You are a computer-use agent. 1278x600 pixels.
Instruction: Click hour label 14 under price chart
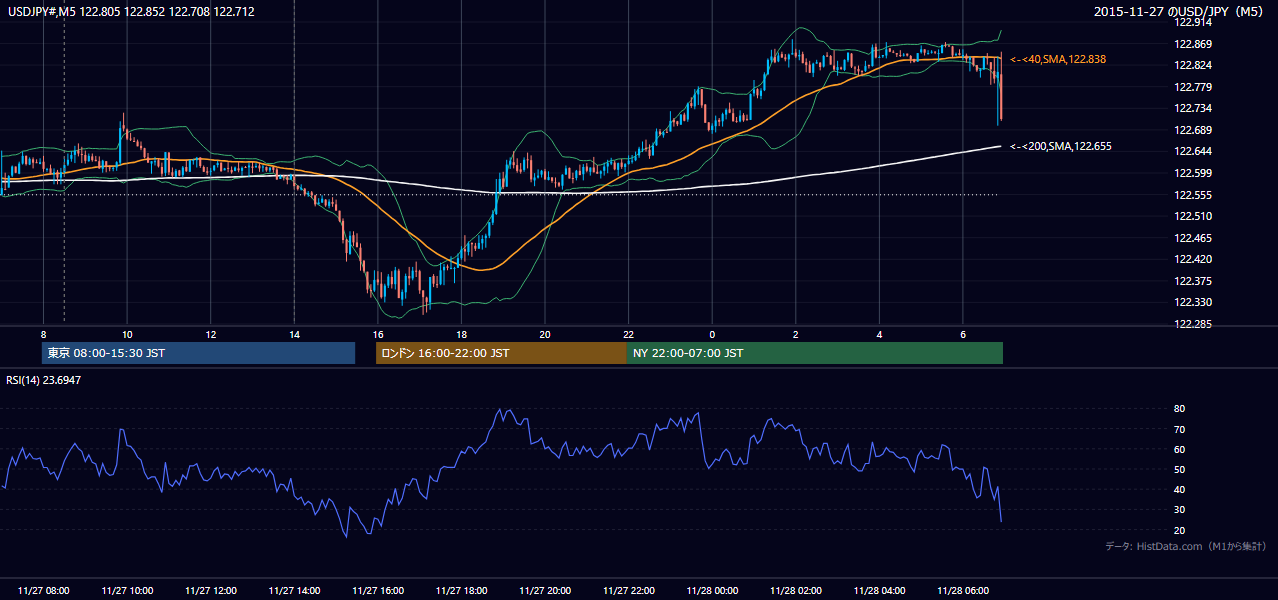294,334
